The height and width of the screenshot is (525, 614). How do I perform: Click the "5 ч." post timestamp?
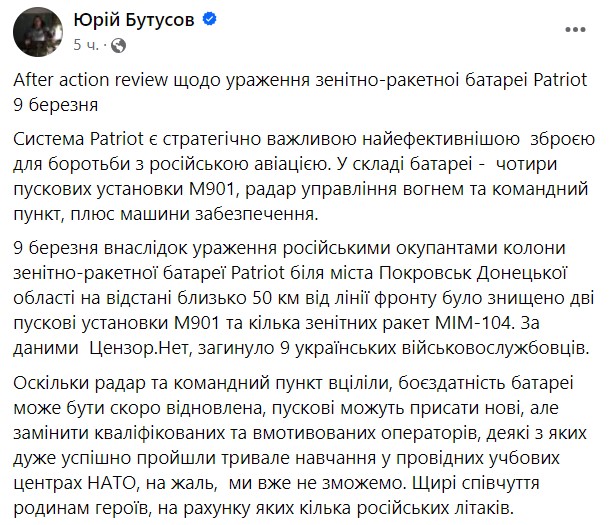pos(85,45)
